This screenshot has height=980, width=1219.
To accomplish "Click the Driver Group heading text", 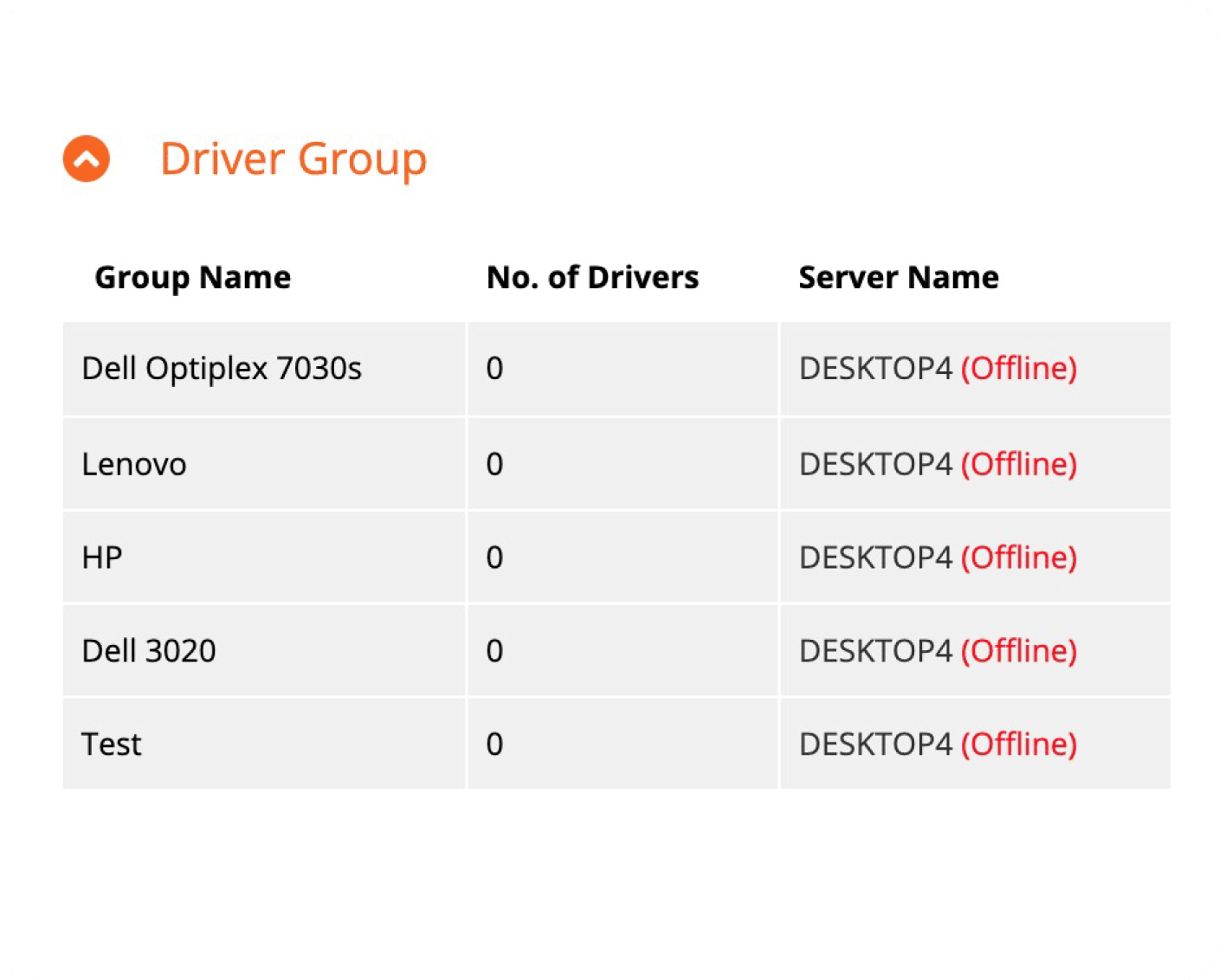I will click(293, 159).
